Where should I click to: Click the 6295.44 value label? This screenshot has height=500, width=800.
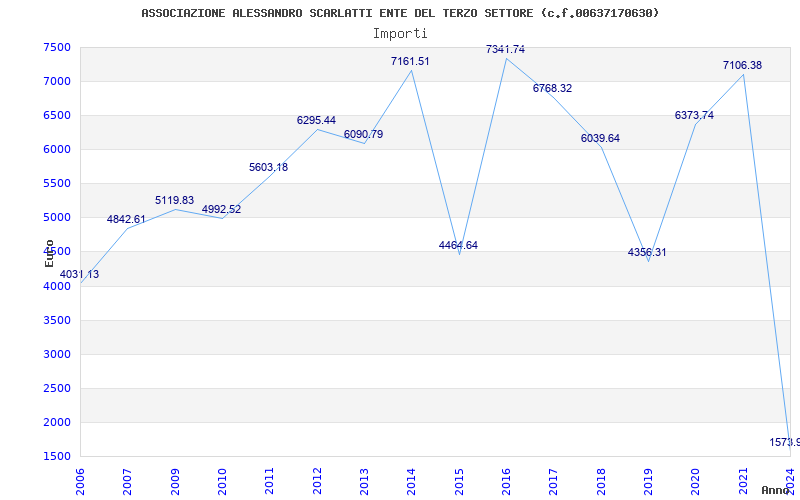pyautogui.click(x=316, y=120)
